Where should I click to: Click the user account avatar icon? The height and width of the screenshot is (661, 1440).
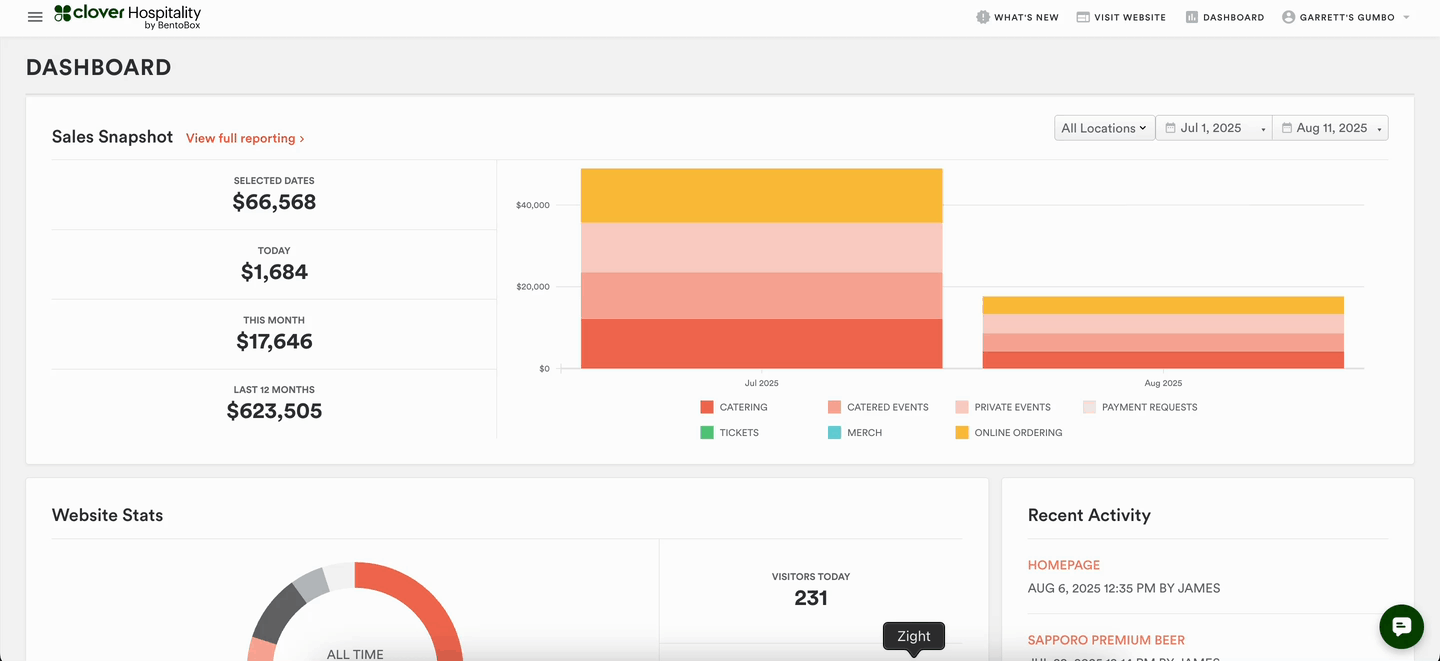pyautogui.click(x=1289, y=17)
